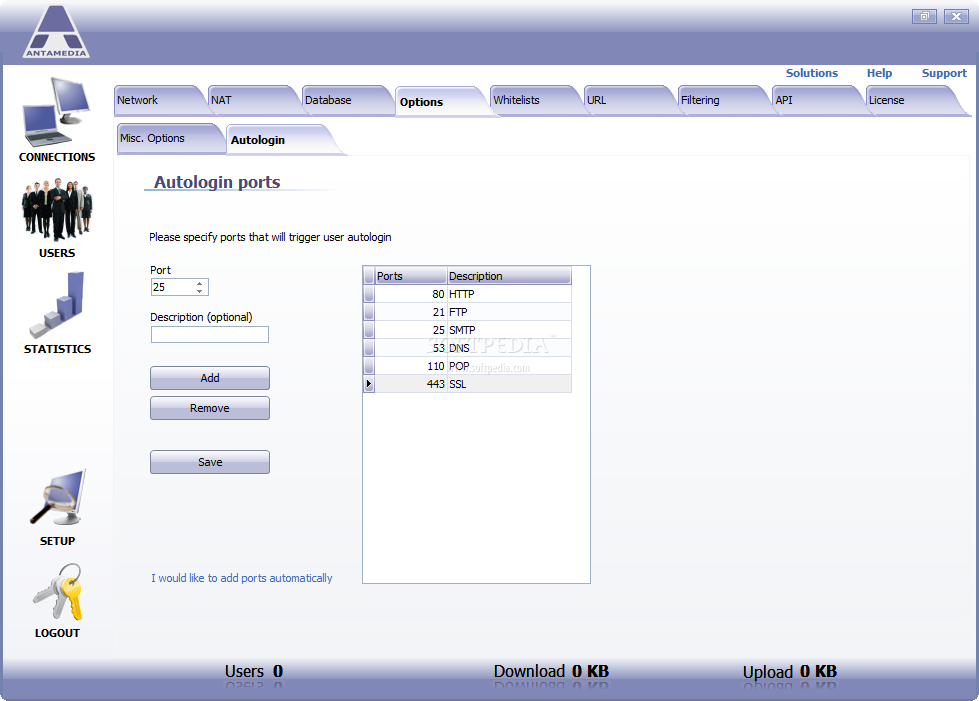Open the Users section icon
Viewport: 979px width, 701px height.
point(57,210)
